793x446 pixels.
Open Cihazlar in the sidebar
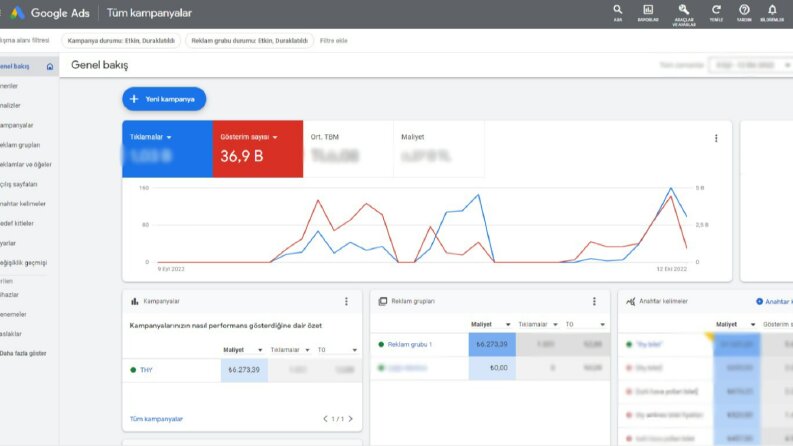[x=9, y=294]
